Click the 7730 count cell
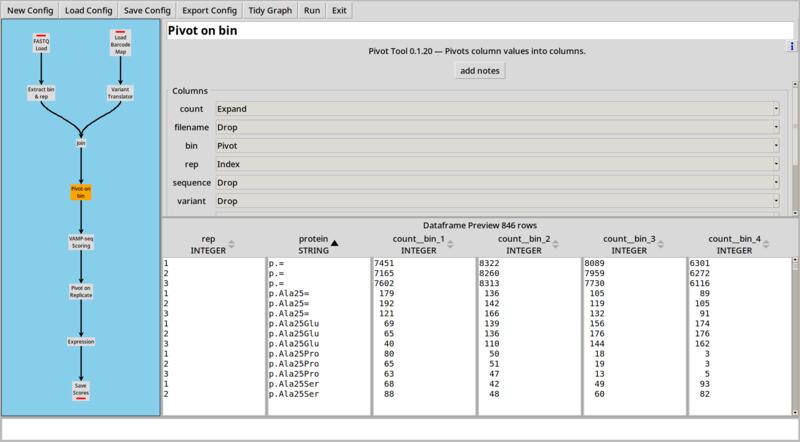 (x=594, y=283)
